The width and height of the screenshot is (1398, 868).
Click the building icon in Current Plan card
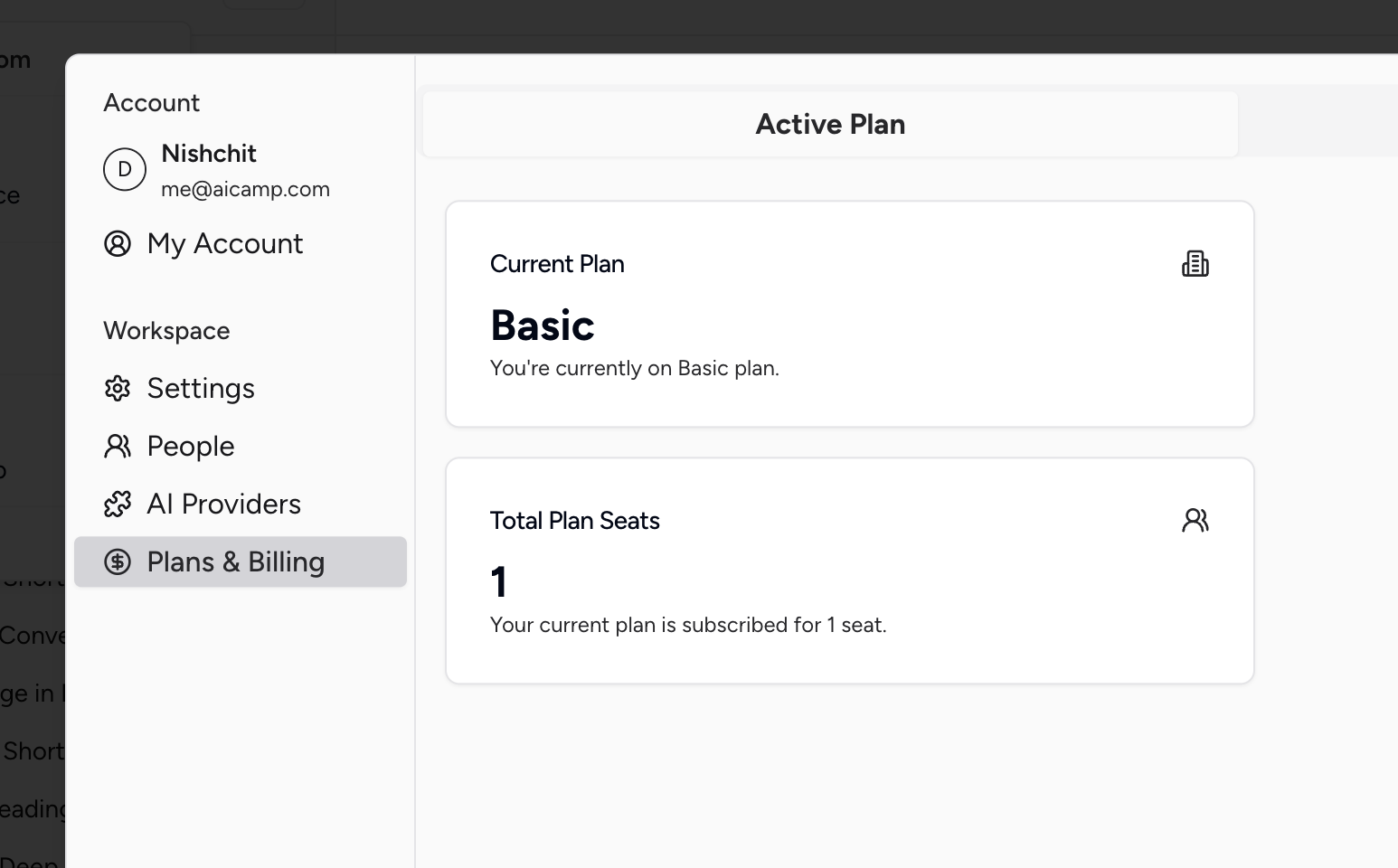[x=1195, y=263]
